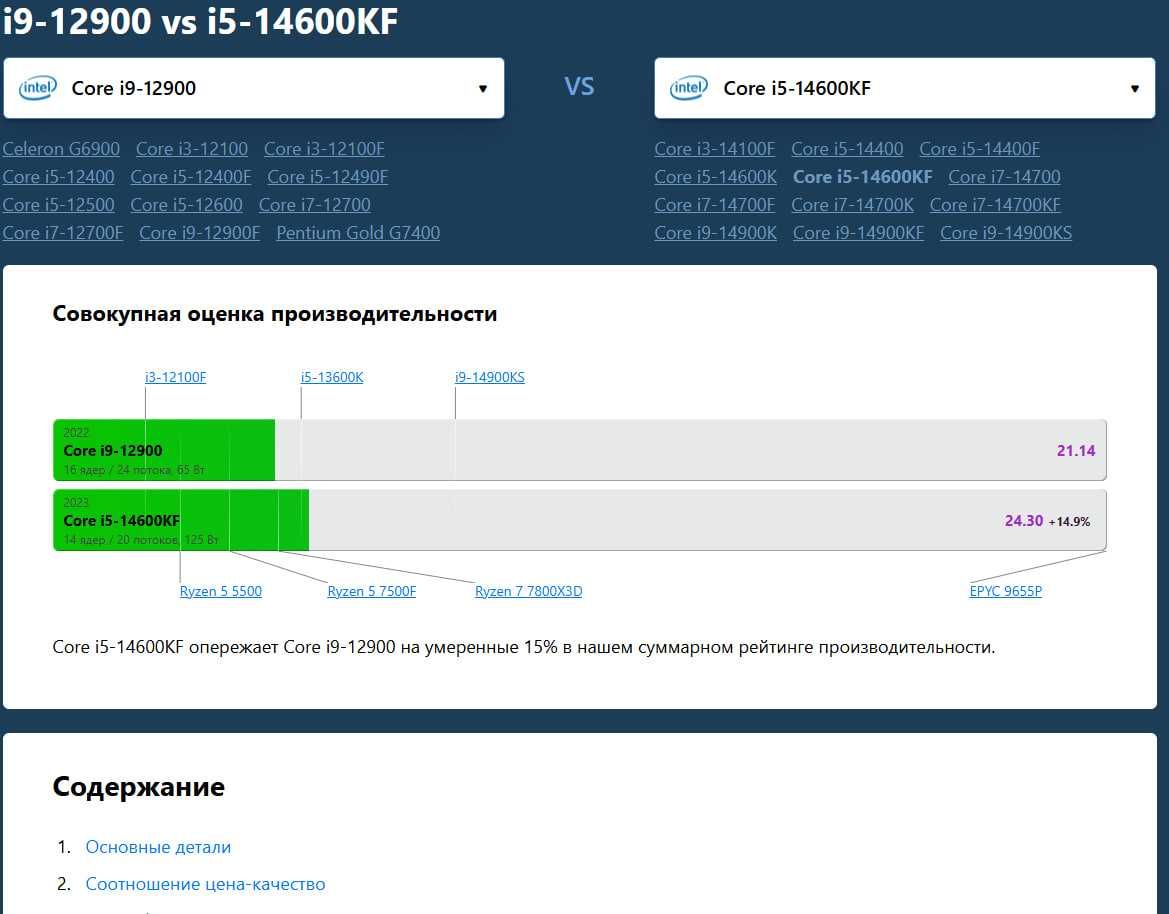This screenshot has height=914, width=1169.
Task: Click Intel logo beside Core i5-14600KF
Action: (x=689, y=88)
